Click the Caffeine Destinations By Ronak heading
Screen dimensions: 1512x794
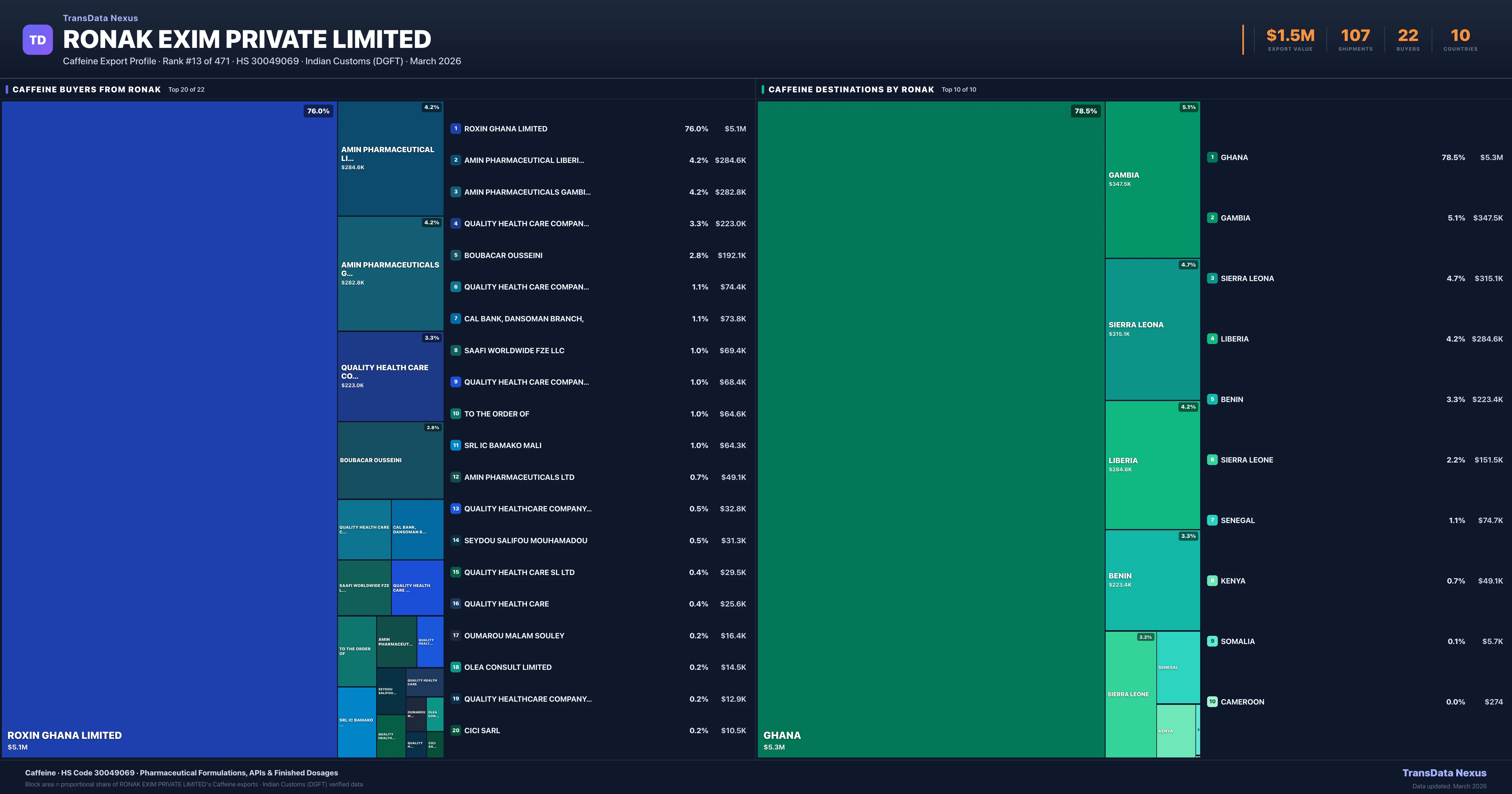[x=850, y=90]
